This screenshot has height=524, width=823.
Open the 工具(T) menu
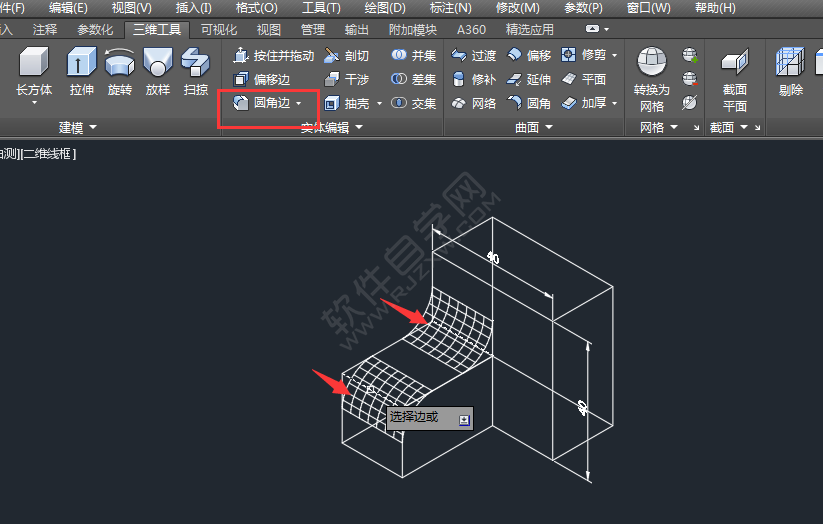[x=321, y=8]
